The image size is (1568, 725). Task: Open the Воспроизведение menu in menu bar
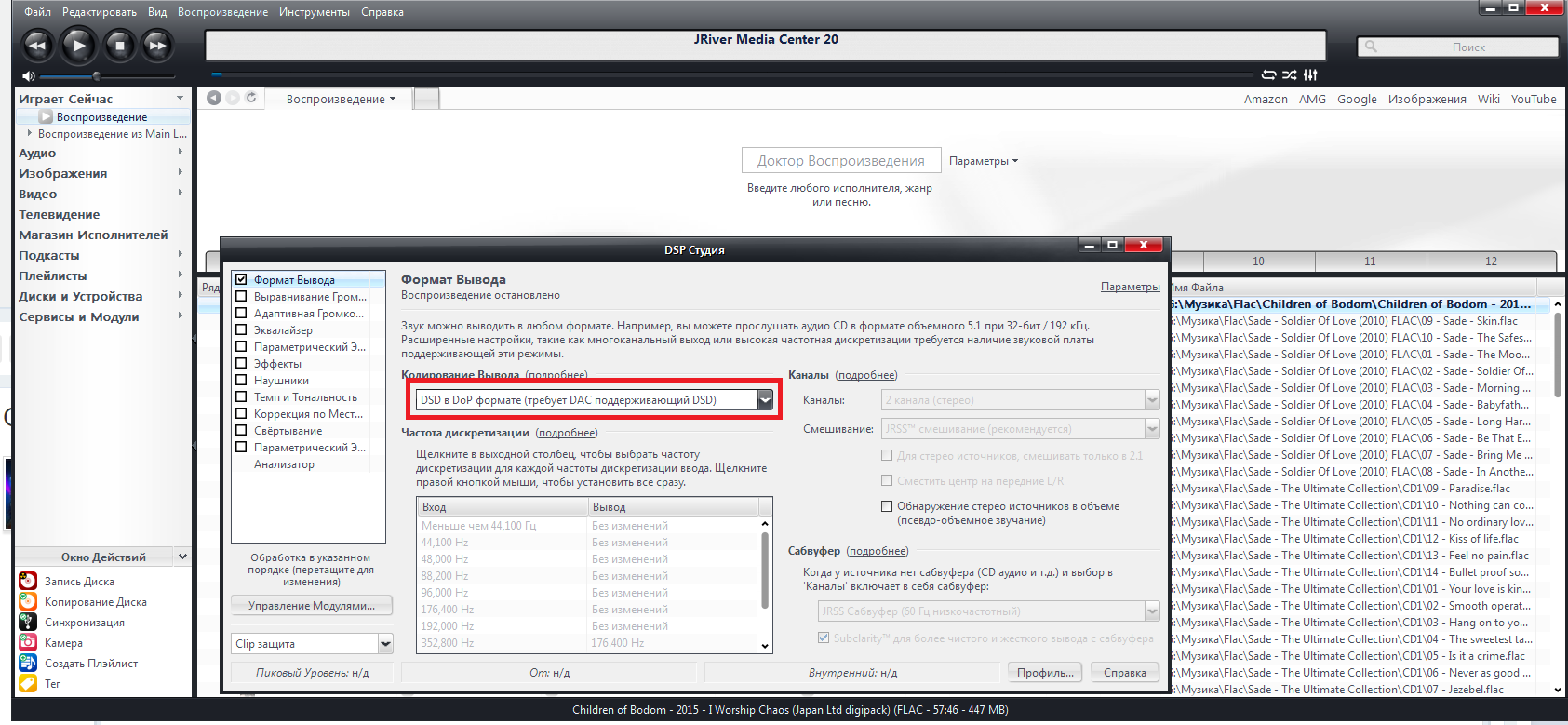tap(222, 12)
